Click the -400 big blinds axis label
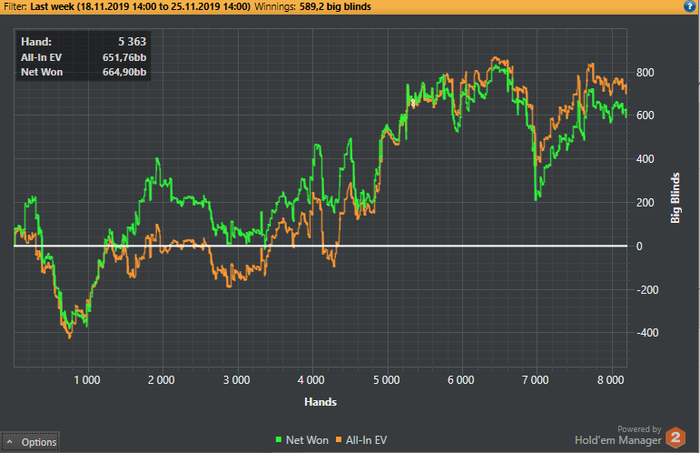 [x=647, y=333]
